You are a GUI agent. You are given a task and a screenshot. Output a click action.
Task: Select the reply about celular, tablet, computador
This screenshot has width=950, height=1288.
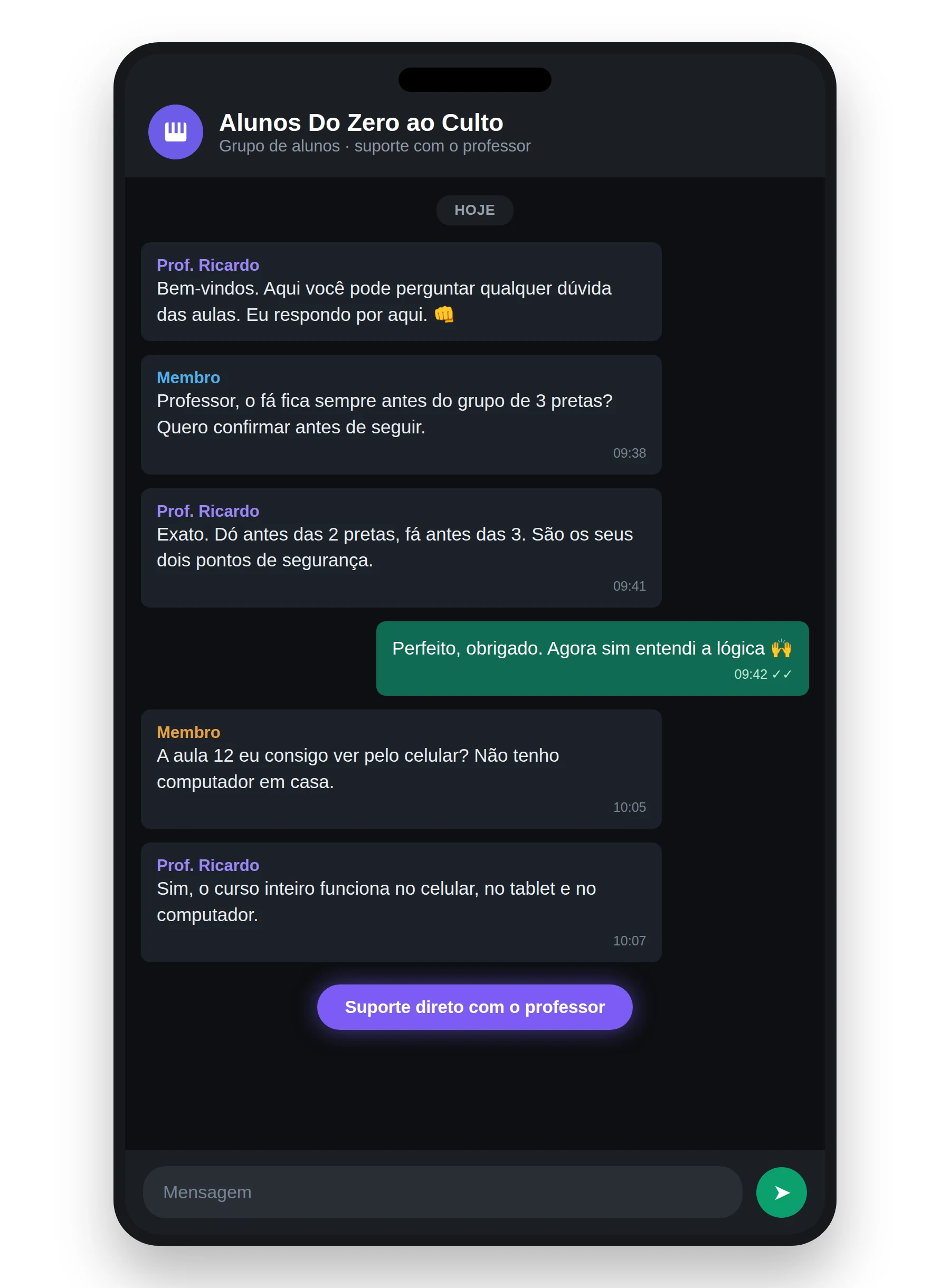(x=401, y=902)
